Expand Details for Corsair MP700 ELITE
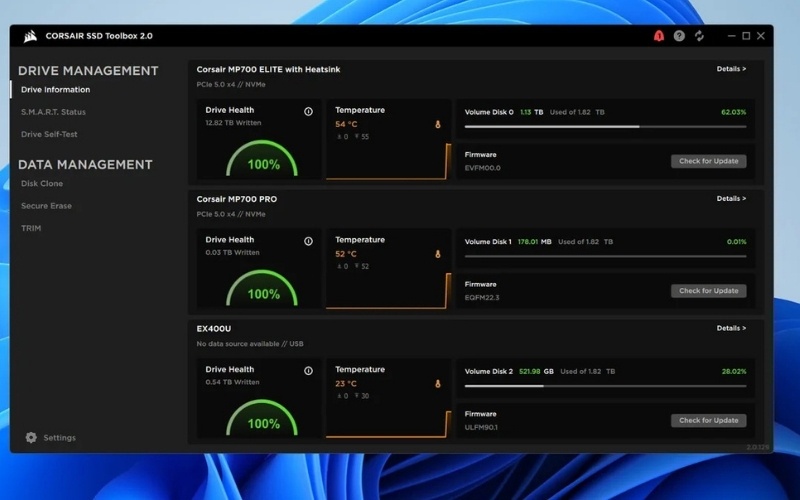 [x=731, y=69]
